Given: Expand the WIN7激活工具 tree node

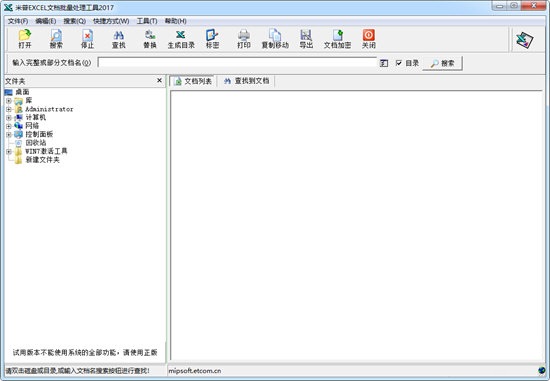Looking at the screenshot, I should pos(9,152).
